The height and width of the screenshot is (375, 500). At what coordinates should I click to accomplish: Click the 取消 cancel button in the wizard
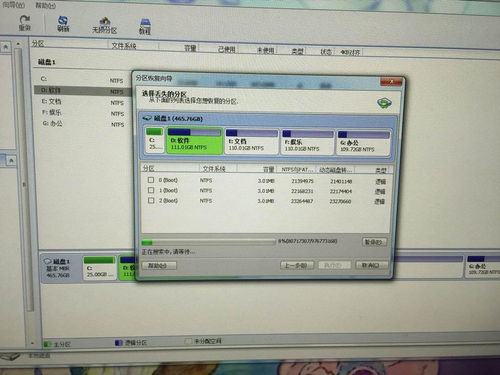371,265
